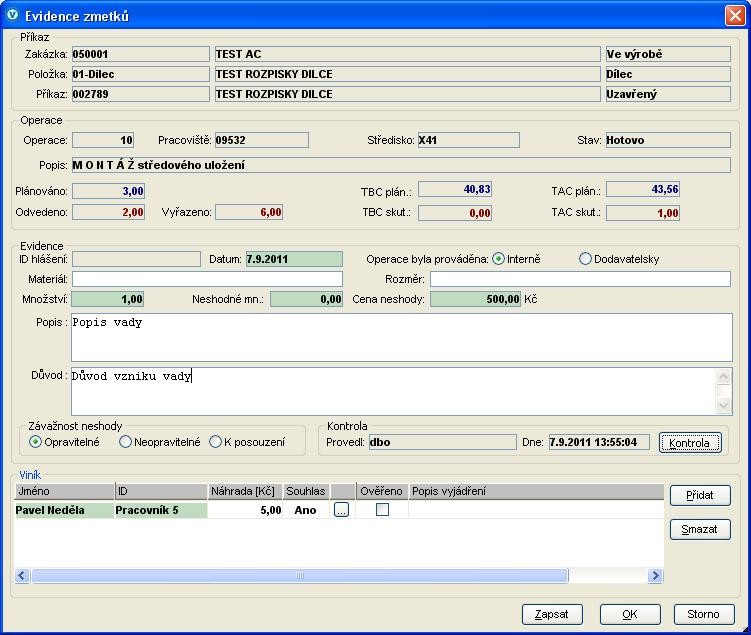
Task: Click the Ano Souhlas cell
Action: [x=306, y=510]
